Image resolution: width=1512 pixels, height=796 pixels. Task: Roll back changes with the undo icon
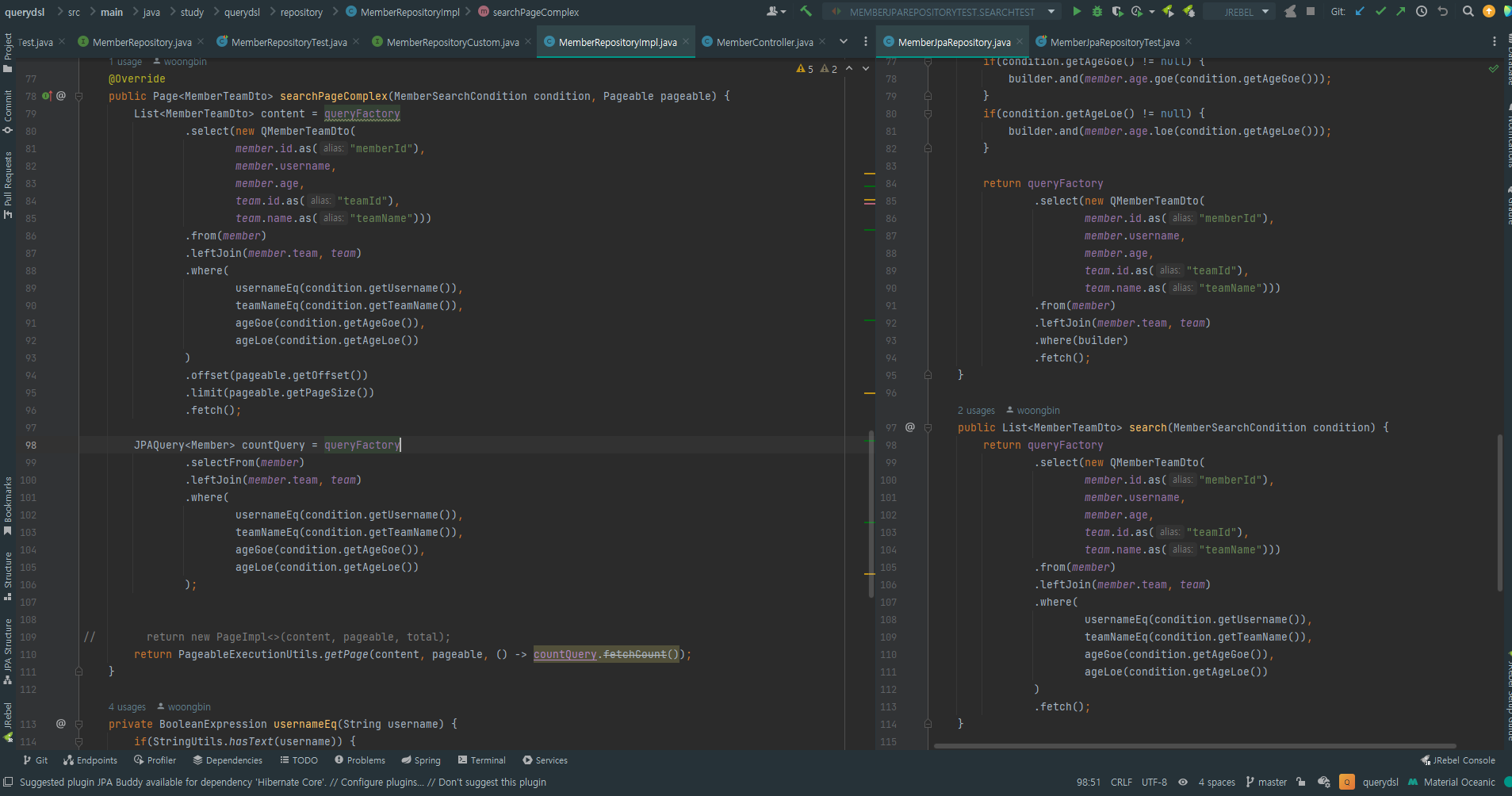1443,12
